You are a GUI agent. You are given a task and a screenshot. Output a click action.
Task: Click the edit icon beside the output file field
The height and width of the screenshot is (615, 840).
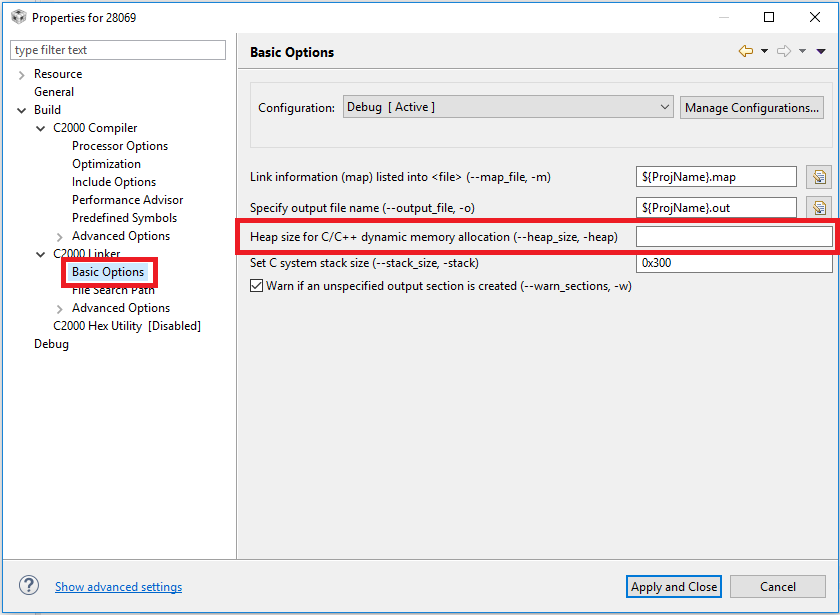(x=820, y=207)
